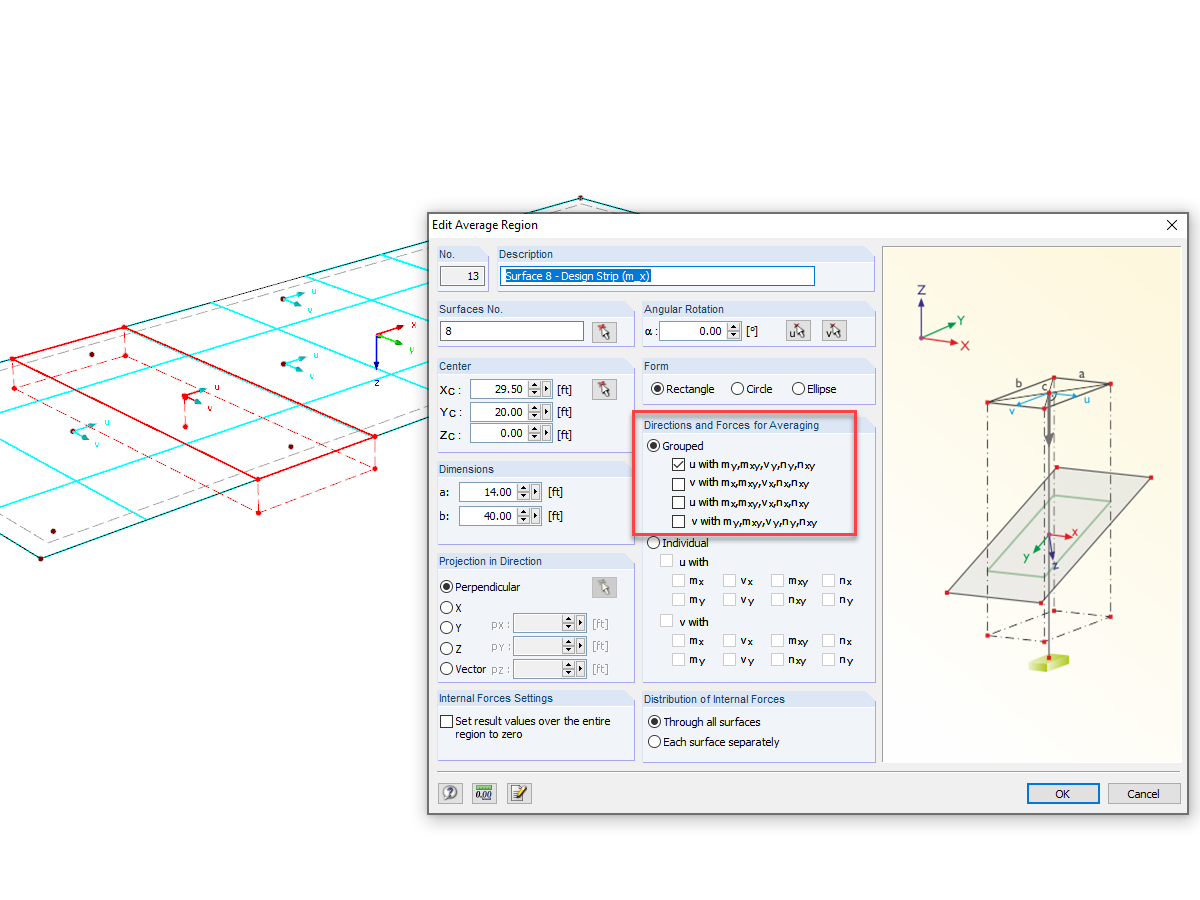Image resolution: width=1200 pixels, height=900 pixels.
Task: Select Y projection direction
Action: pyautogui.click(x=447, y=628)
